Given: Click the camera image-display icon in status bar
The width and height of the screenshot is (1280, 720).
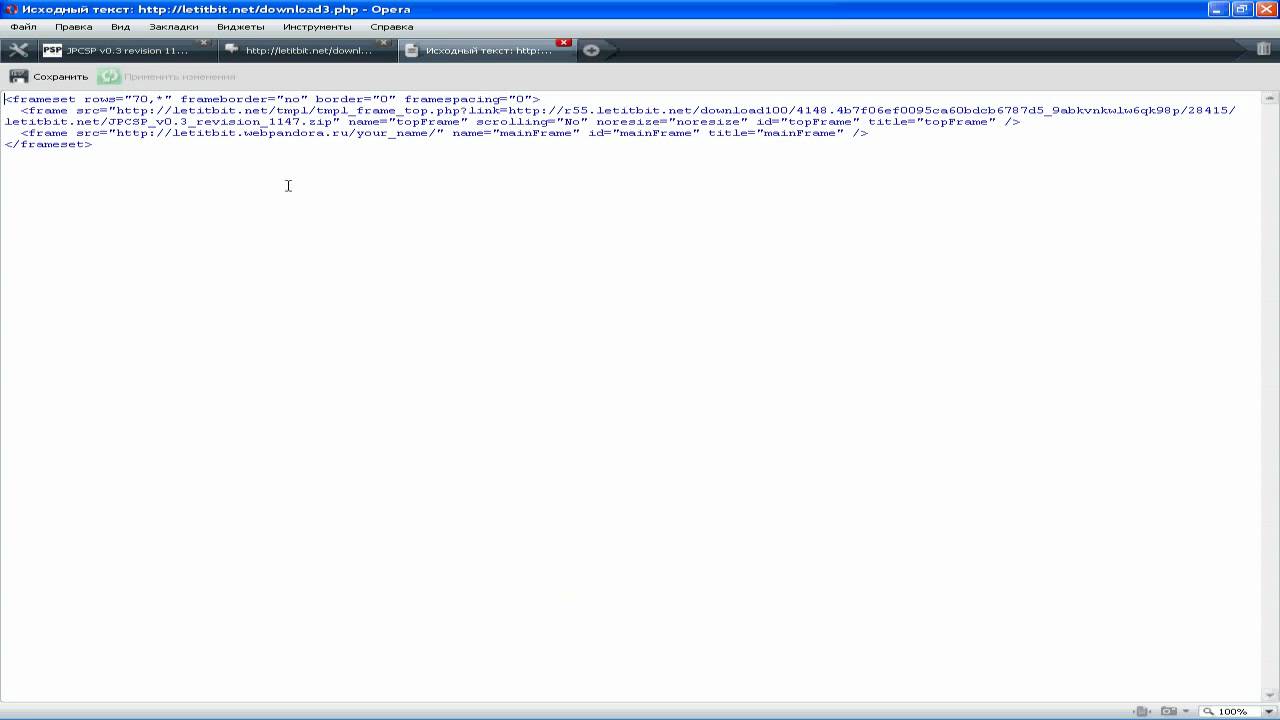Looking at the screenshot, I should (x=1168, y=711).
